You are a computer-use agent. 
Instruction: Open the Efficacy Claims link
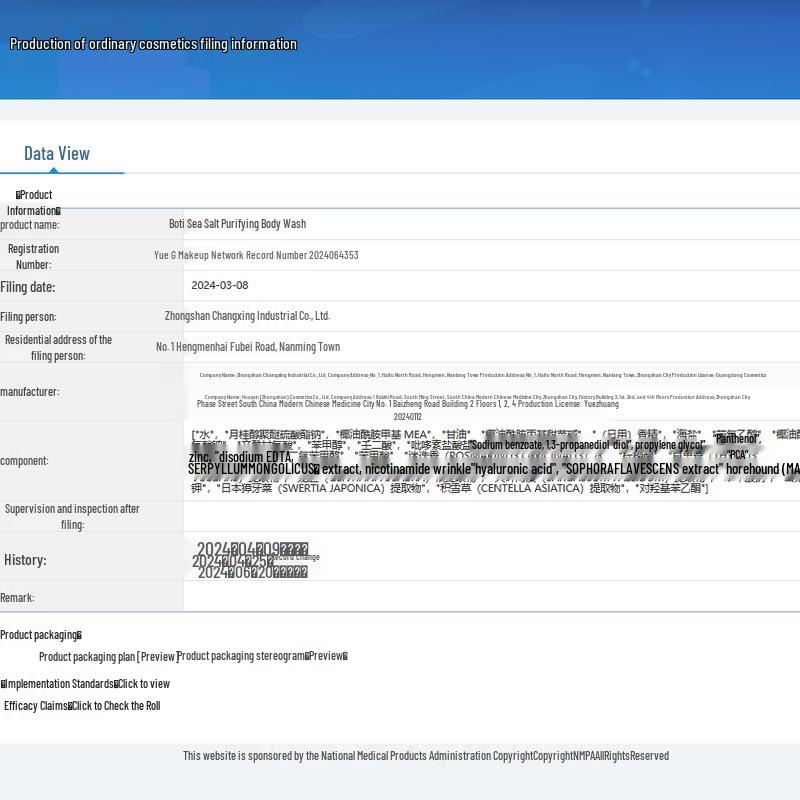coord(115,706)
